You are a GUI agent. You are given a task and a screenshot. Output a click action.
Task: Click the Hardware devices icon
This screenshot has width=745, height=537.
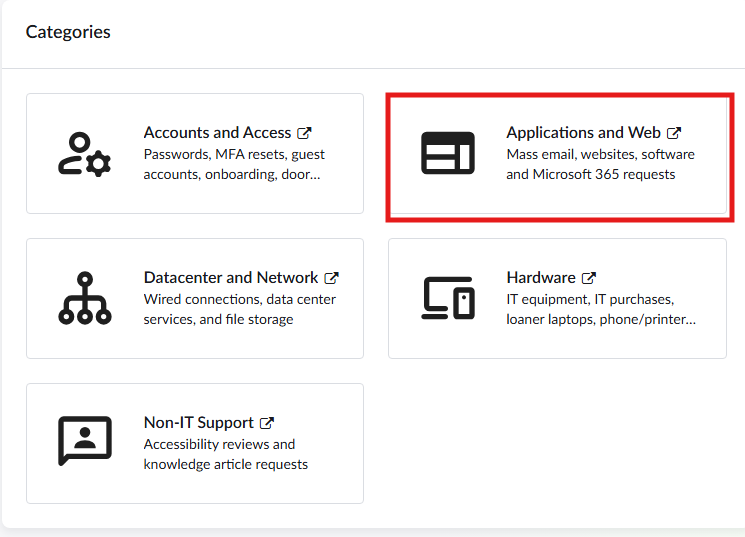coord(447,298)
